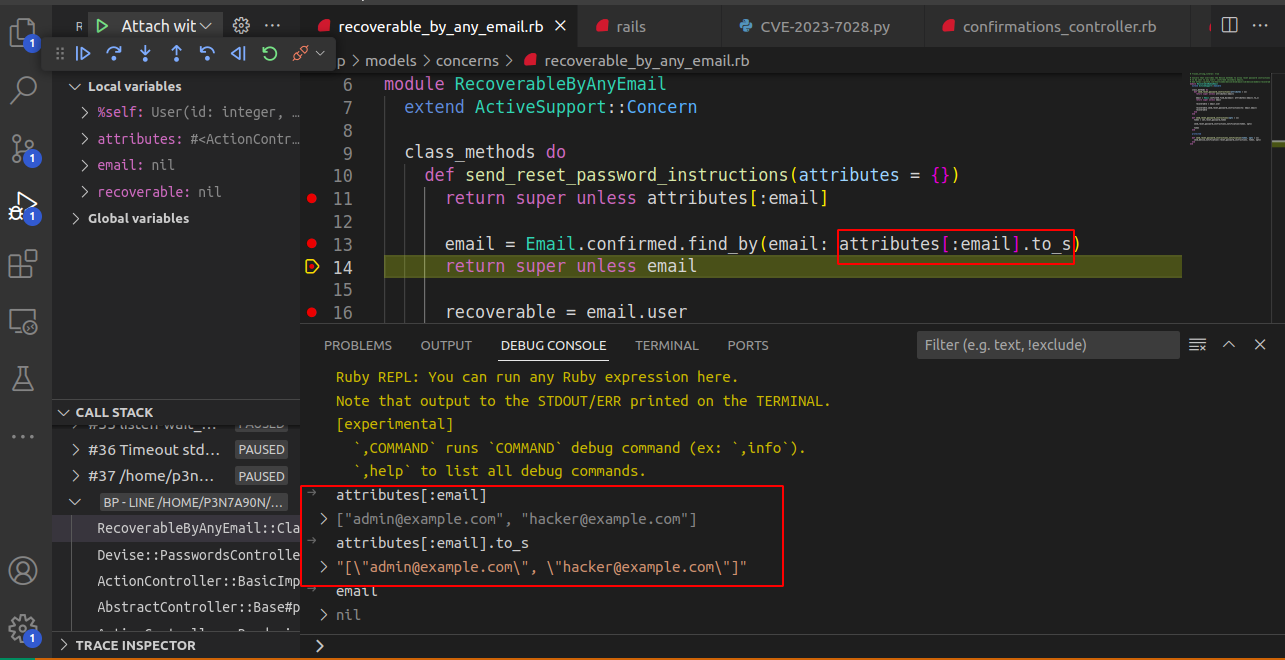The width and height of the screenshot is (1285, 660).
Task: Select the RecoverableByAnyEmail::Cla stack frame
Action: (176, 528)
